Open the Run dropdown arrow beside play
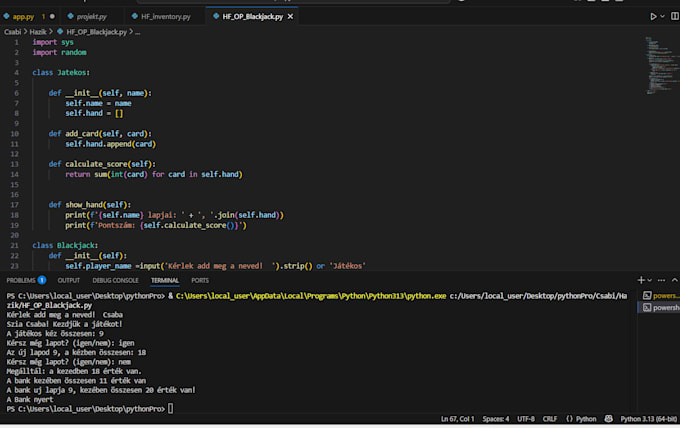The width and height of the screenshot is (680, 428). [x=663, y=16]
